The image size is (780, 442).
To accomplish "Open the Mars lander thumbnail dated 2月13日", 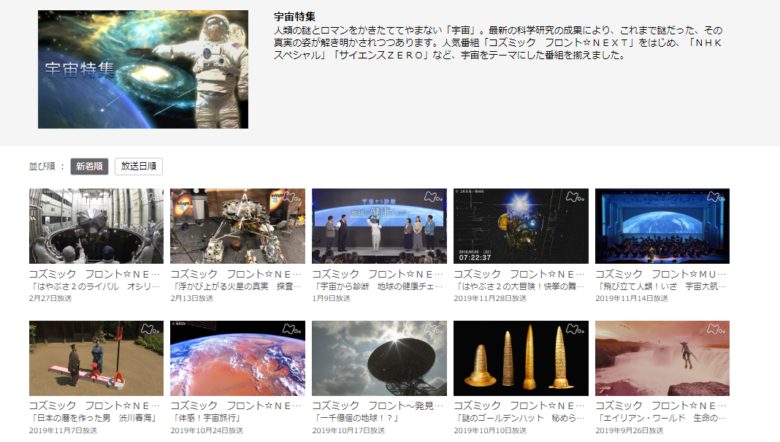I will coord(238,226).
